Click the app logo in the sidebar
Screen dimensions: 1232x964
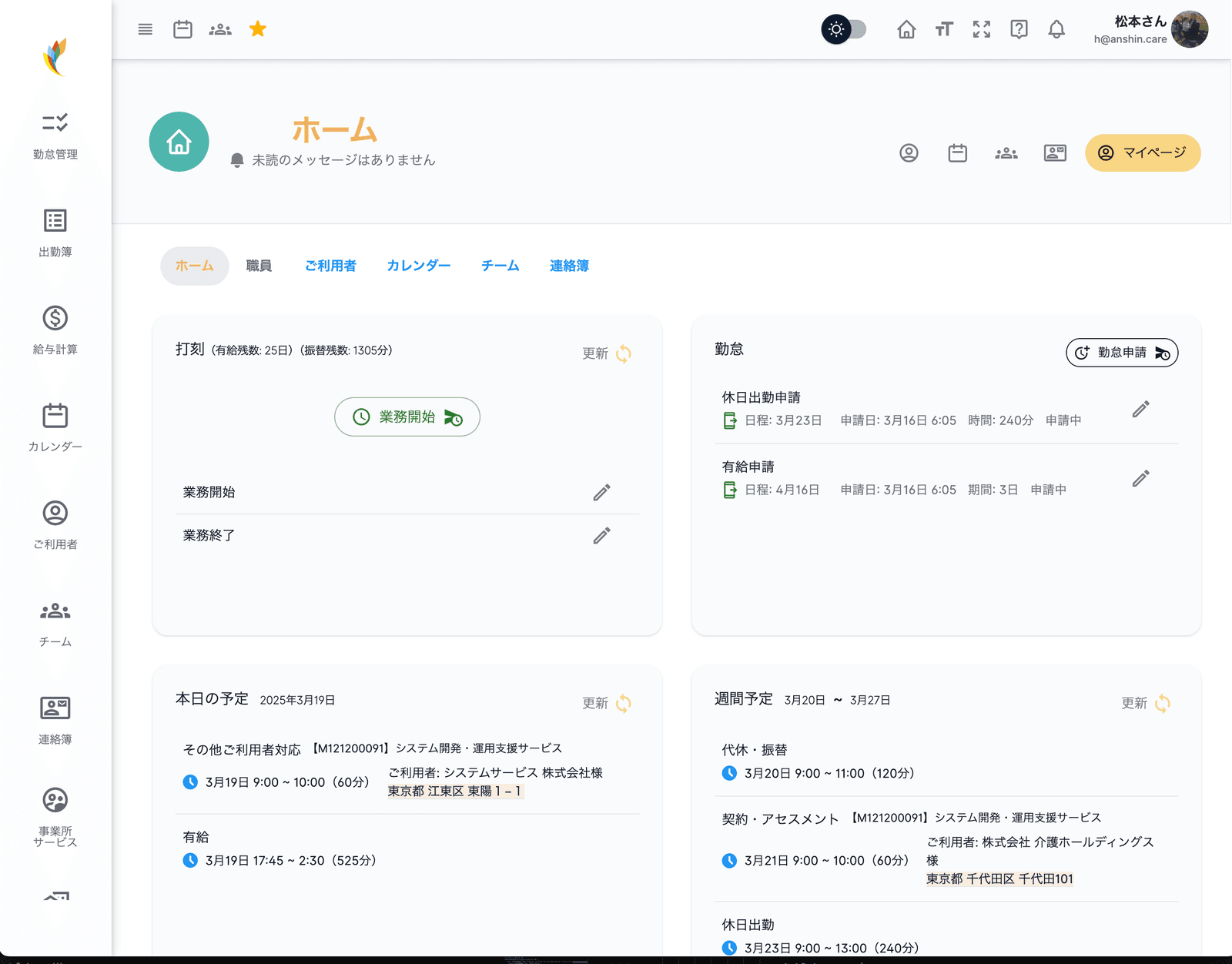pos(55,57)
